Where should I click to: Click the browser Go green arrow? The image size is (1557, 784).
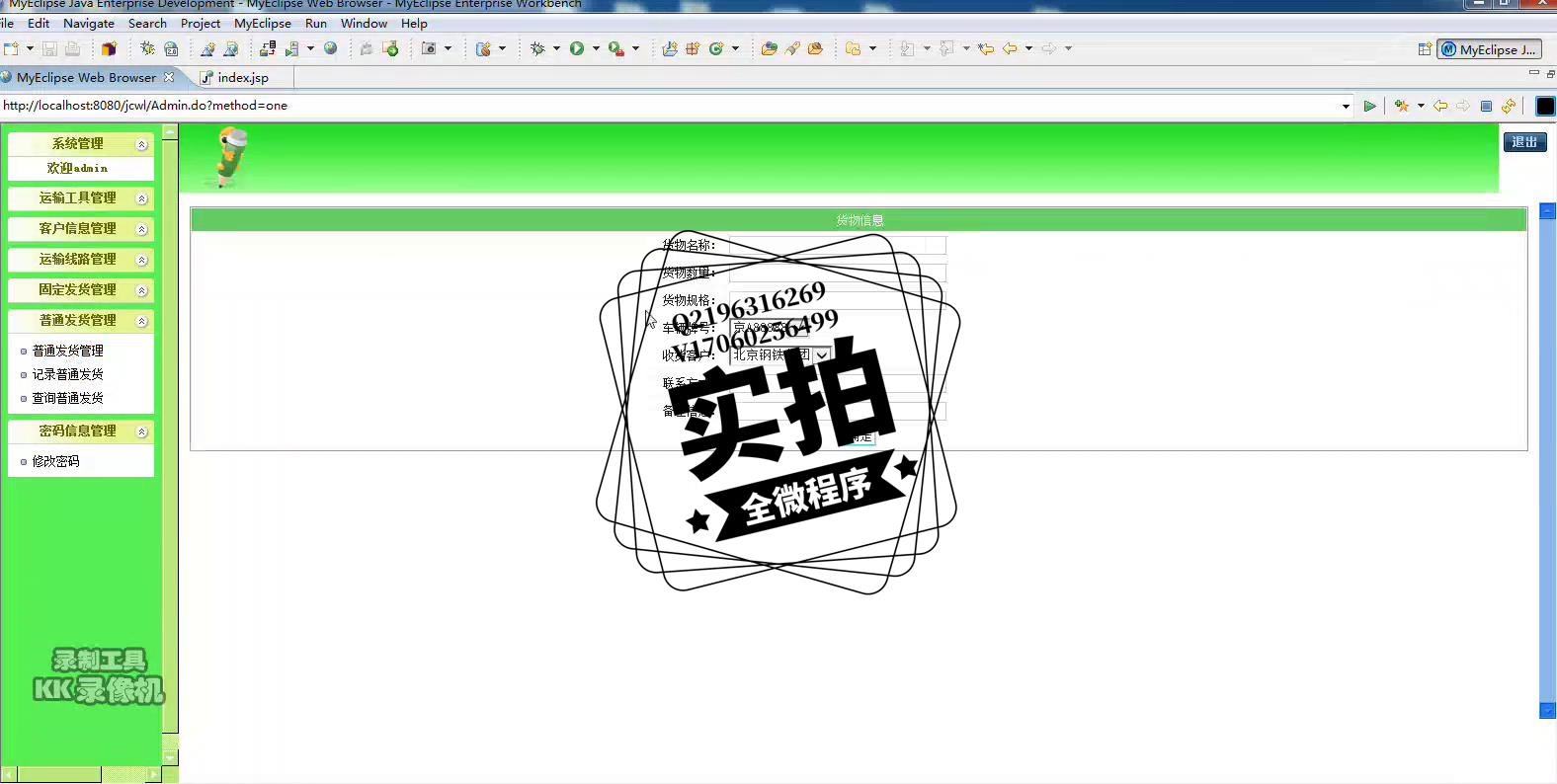coord(1369,106)
